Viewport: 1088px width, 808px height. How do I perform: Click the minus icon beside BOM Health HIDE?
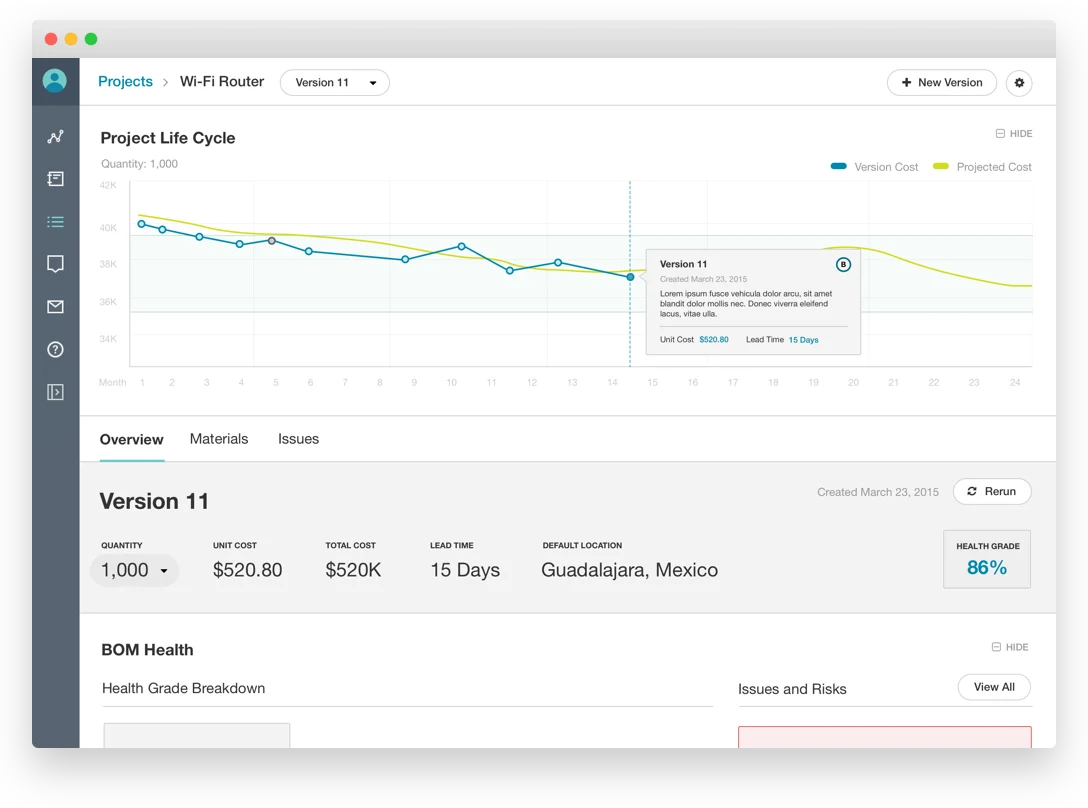[996, 647]
